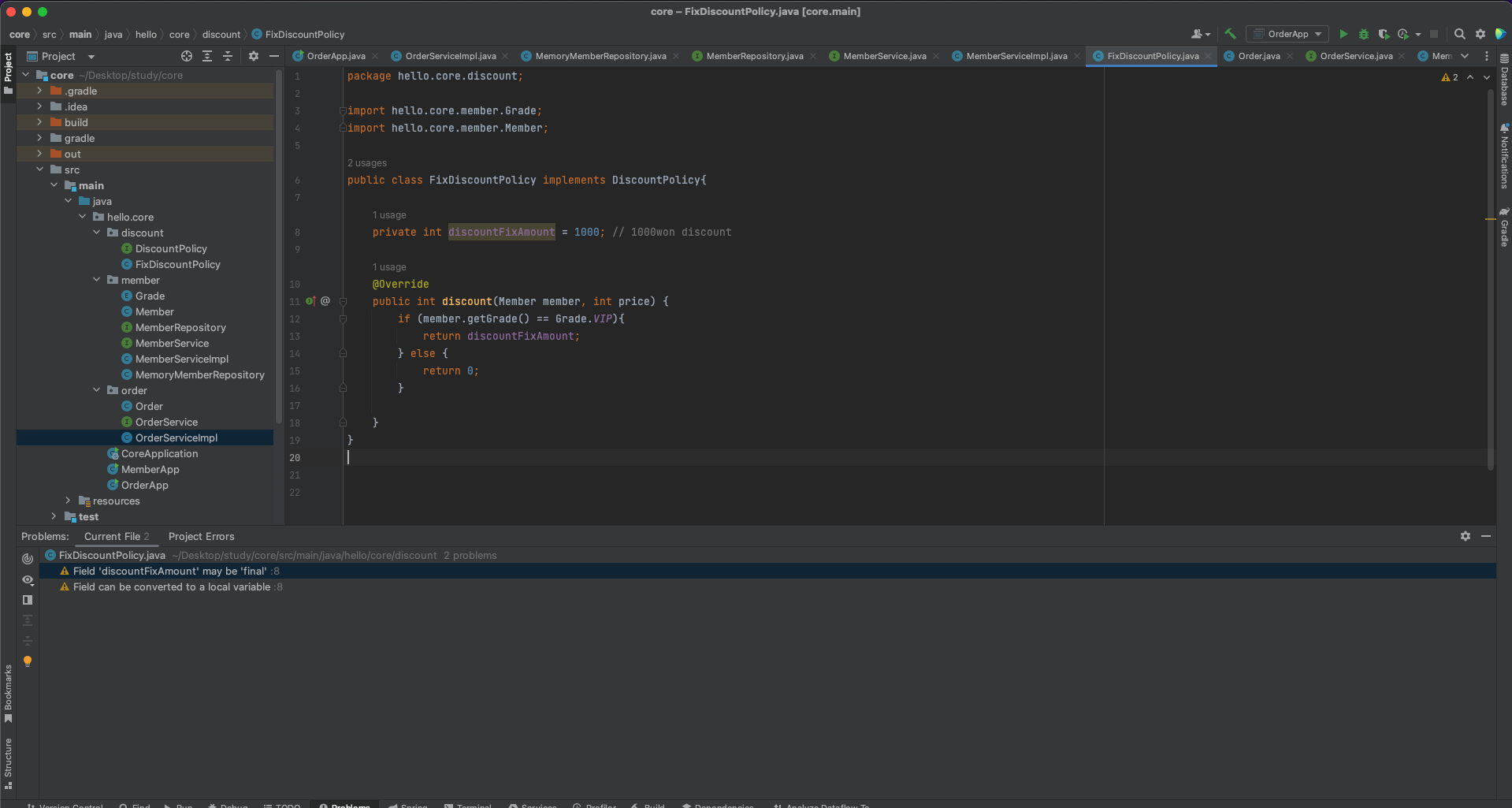Expand the test folder
This screenshot has width=1512, height=808.
coord(54,516)
